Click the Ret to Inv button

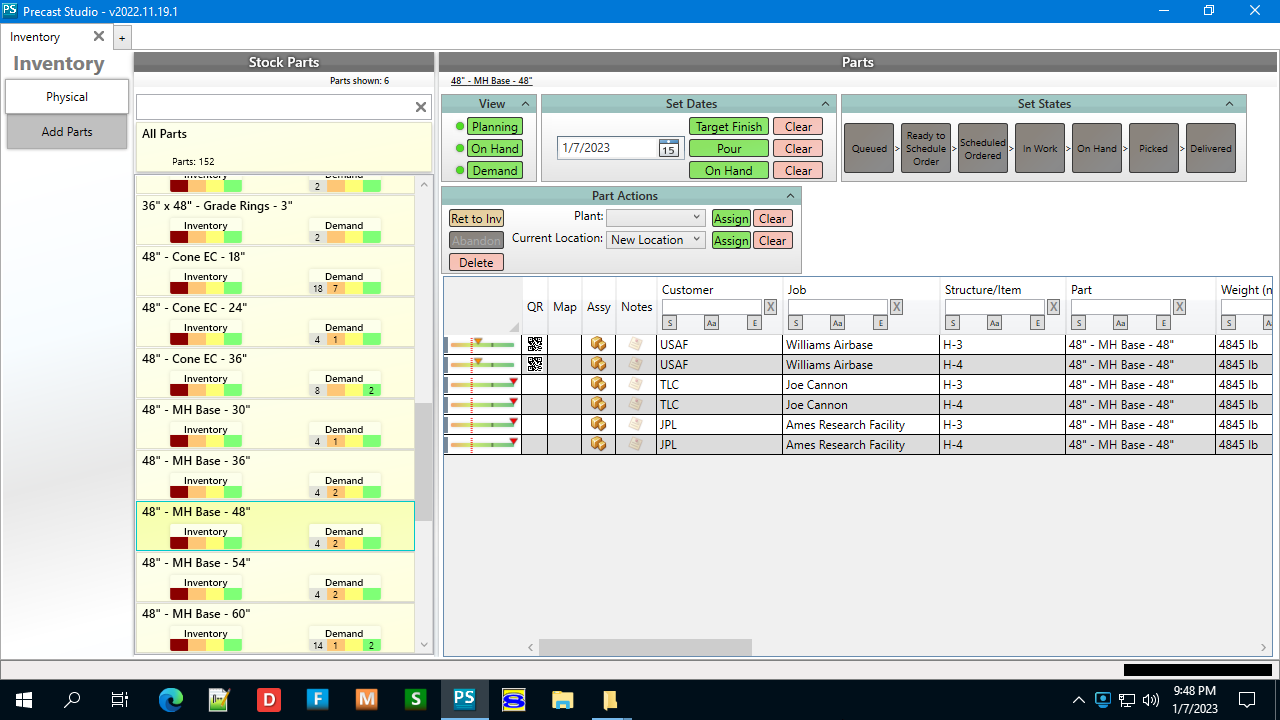[x=476, y=219]
